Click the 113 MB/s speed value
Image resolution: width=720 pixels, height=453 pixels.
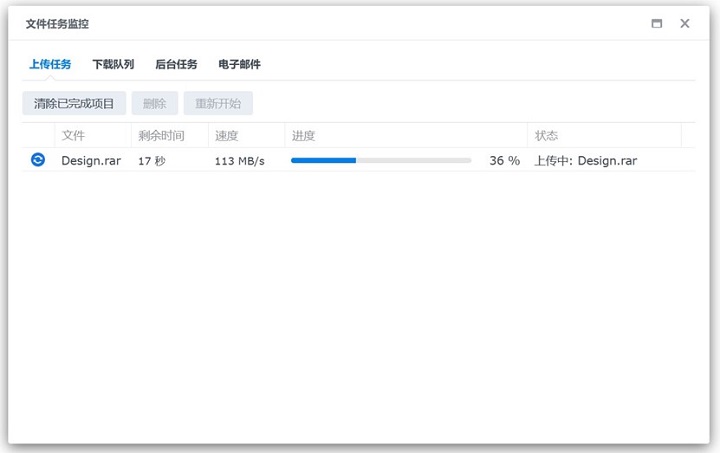point(240,161)
